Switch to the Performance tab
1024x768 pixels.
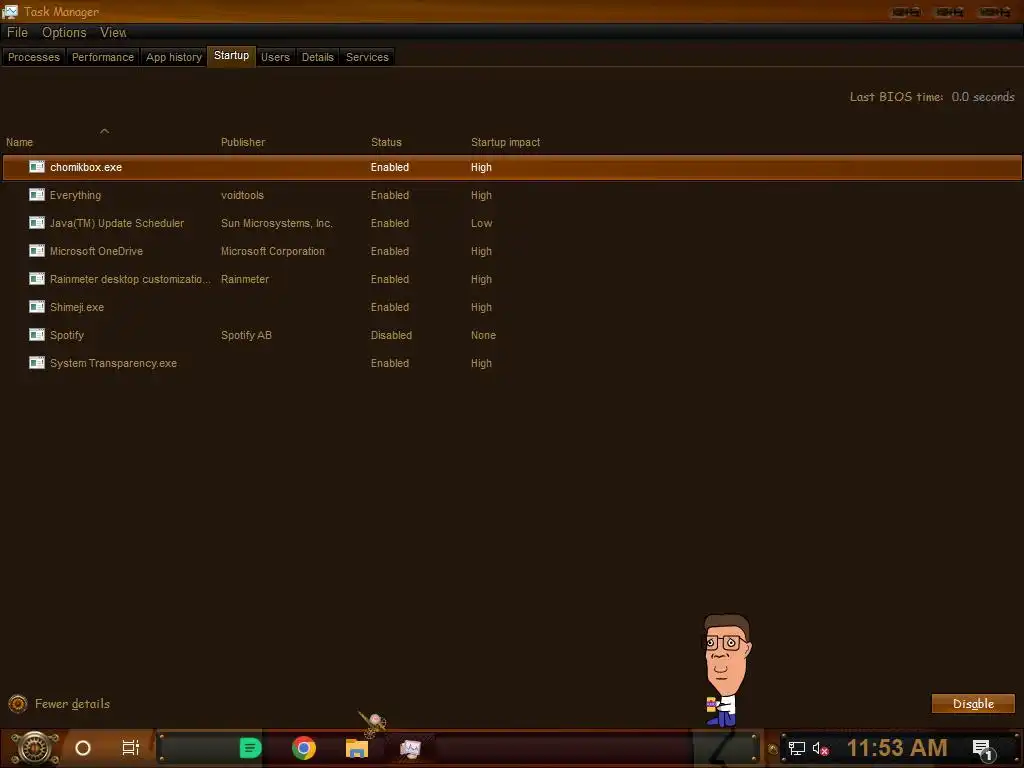click(103, 57)
